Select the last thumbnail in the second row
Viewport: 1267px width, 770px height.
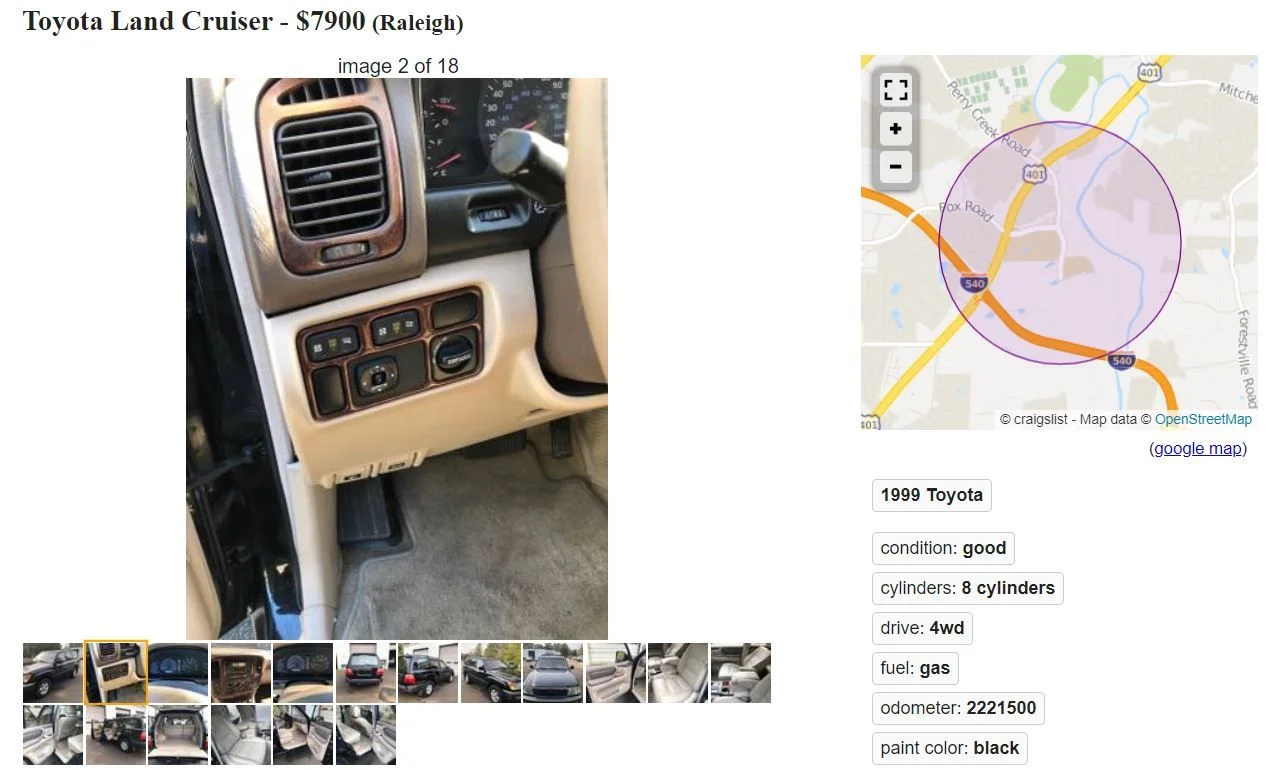366,735
